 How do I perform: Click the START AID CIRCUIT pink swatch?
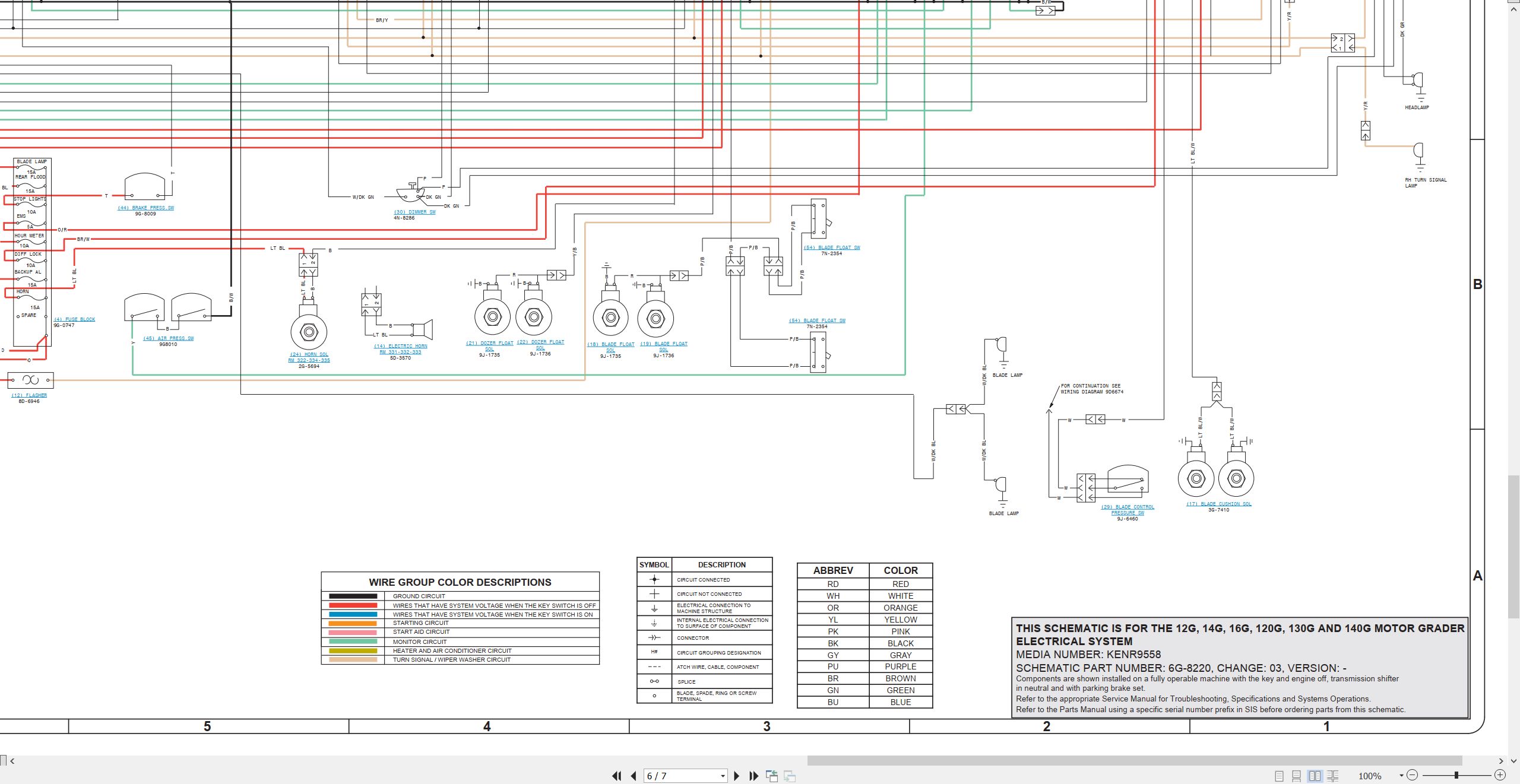[353, 632]
